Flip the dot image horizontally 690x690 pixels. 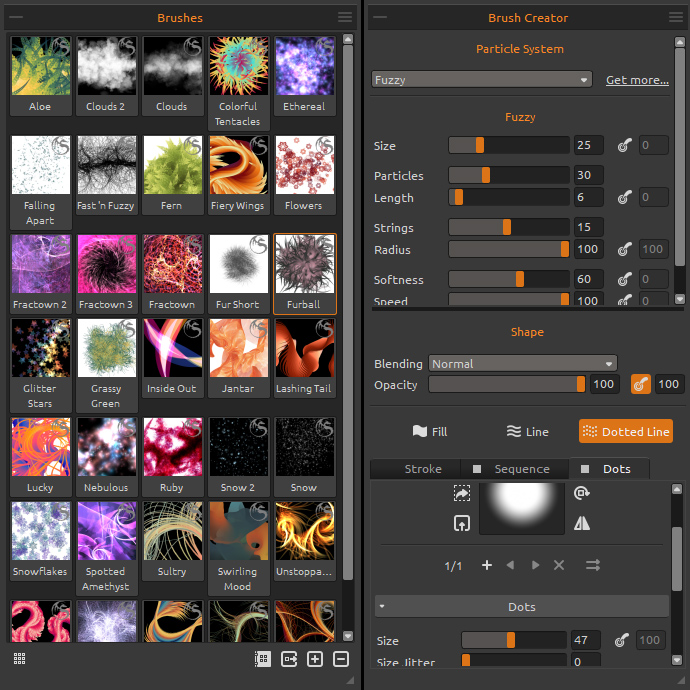[583, 522]
